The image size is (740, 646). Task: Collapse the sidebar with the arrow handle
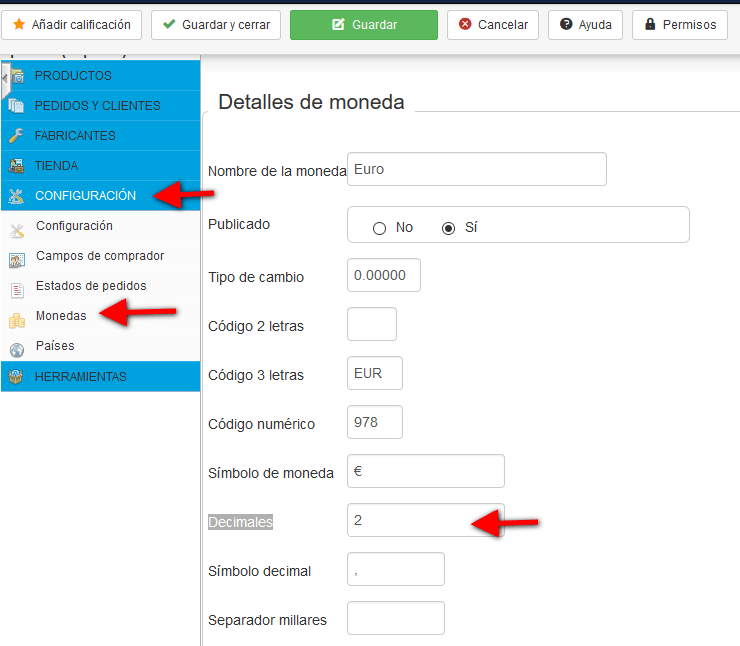(5, 79)
